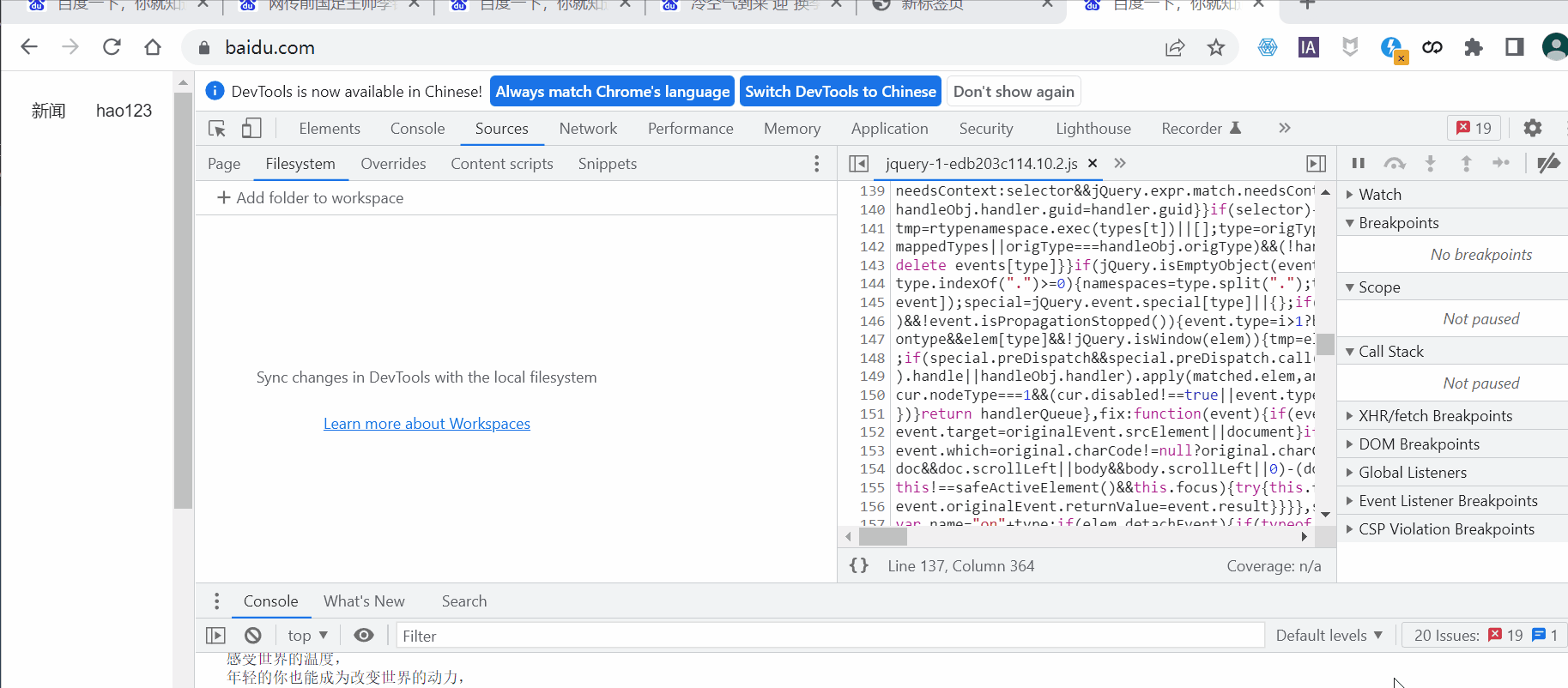Click the Step into icon
Image resolution: width=1568 pixels, height=688 pixels.
(x=1431, y=163)
